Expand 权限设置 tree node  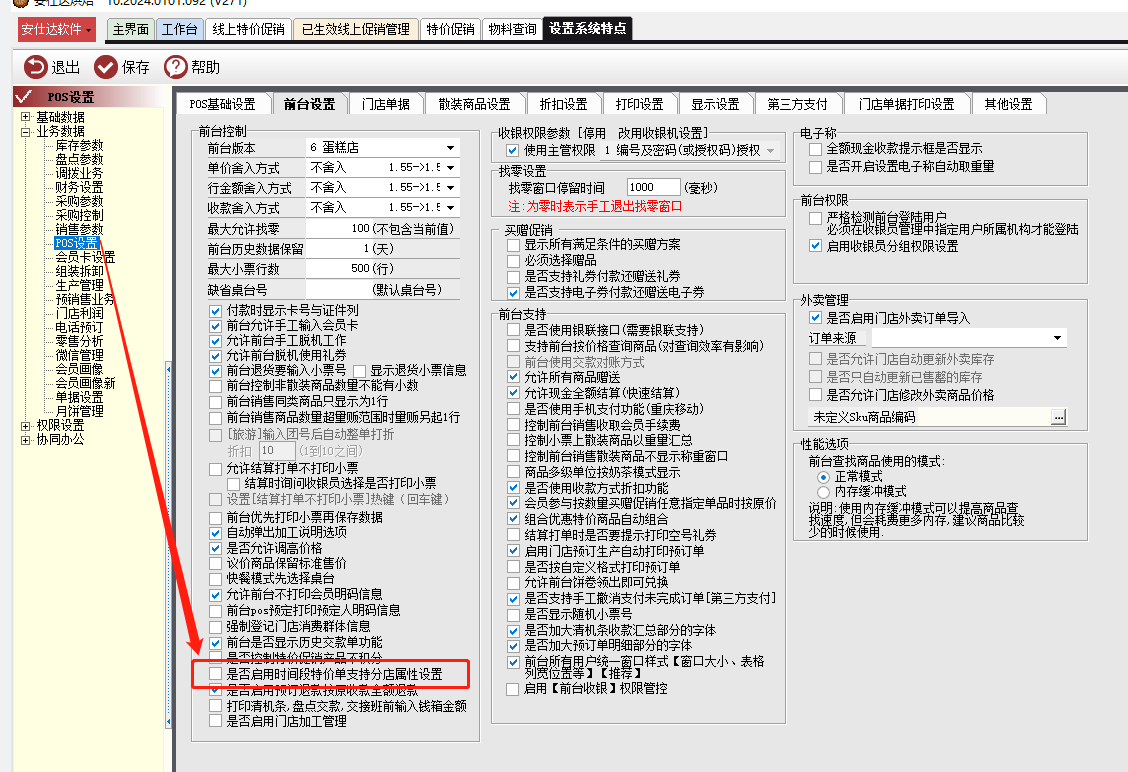tap(26, 426)
